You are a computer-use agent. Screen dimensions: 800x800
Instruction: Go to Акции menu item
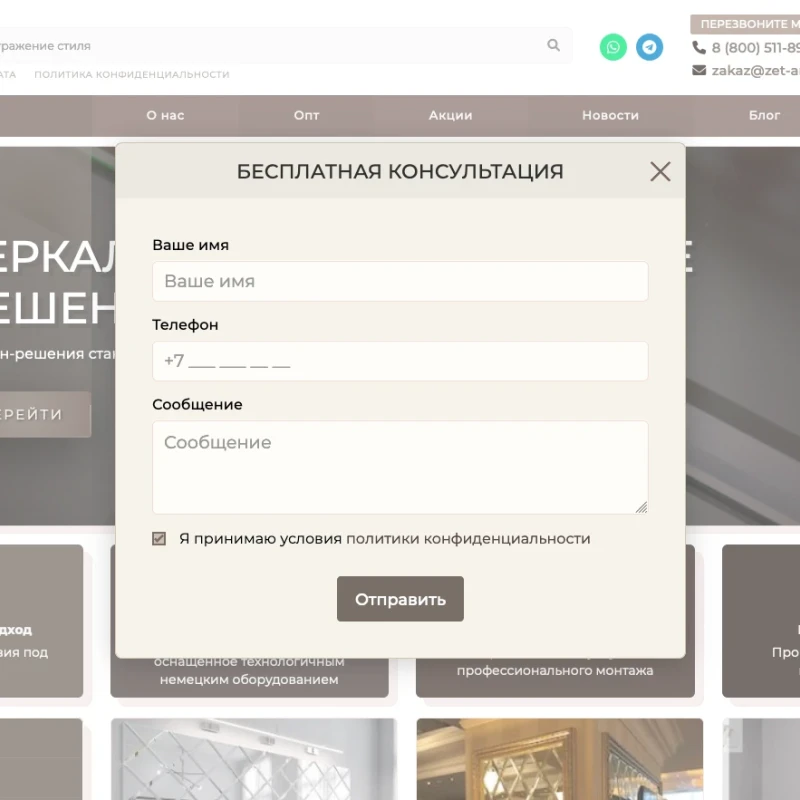tap(450, 115)
